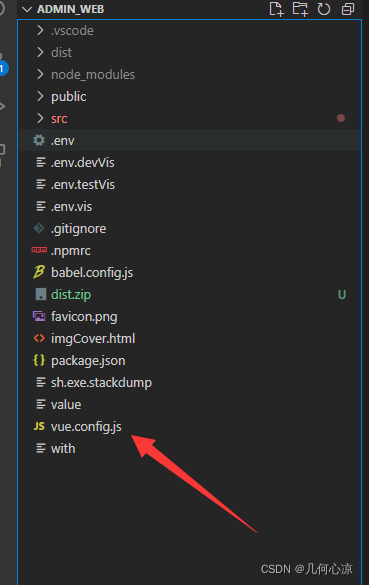Click the file icon beside .env.testVis
This screenshot has width=369, height=585.
[x=40, y=184]
